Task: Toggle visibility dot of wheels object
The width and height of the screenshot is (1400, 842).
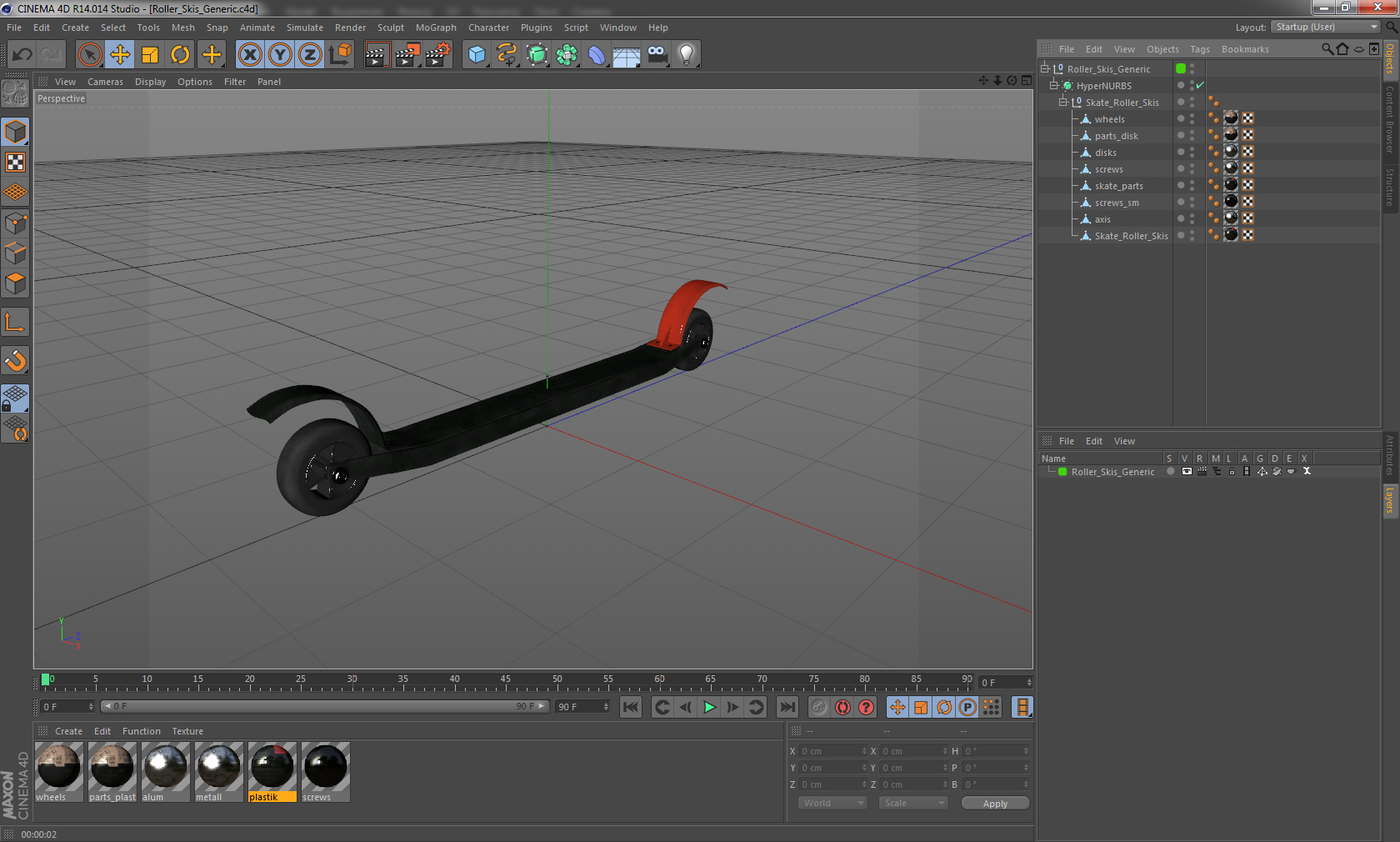Action: point(1181,118)
